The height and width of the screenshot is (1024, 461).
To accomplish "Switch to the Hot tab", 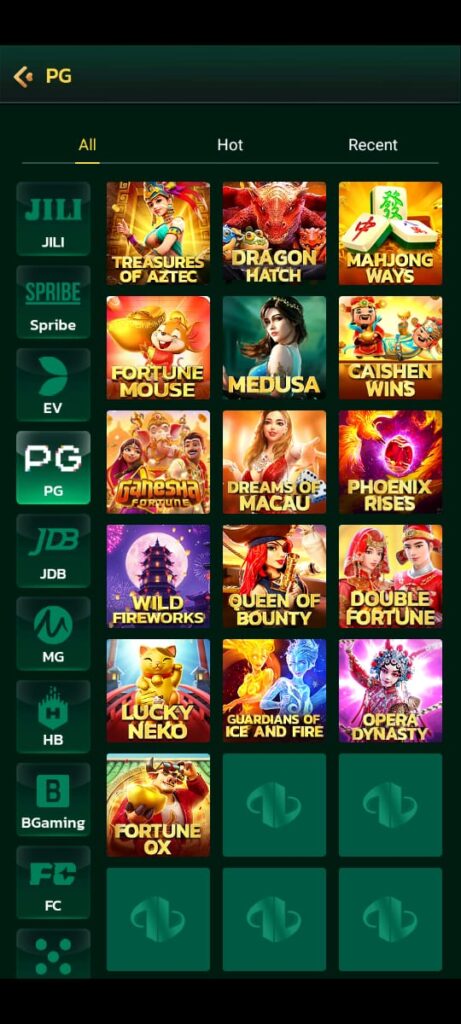I will 230,145.
